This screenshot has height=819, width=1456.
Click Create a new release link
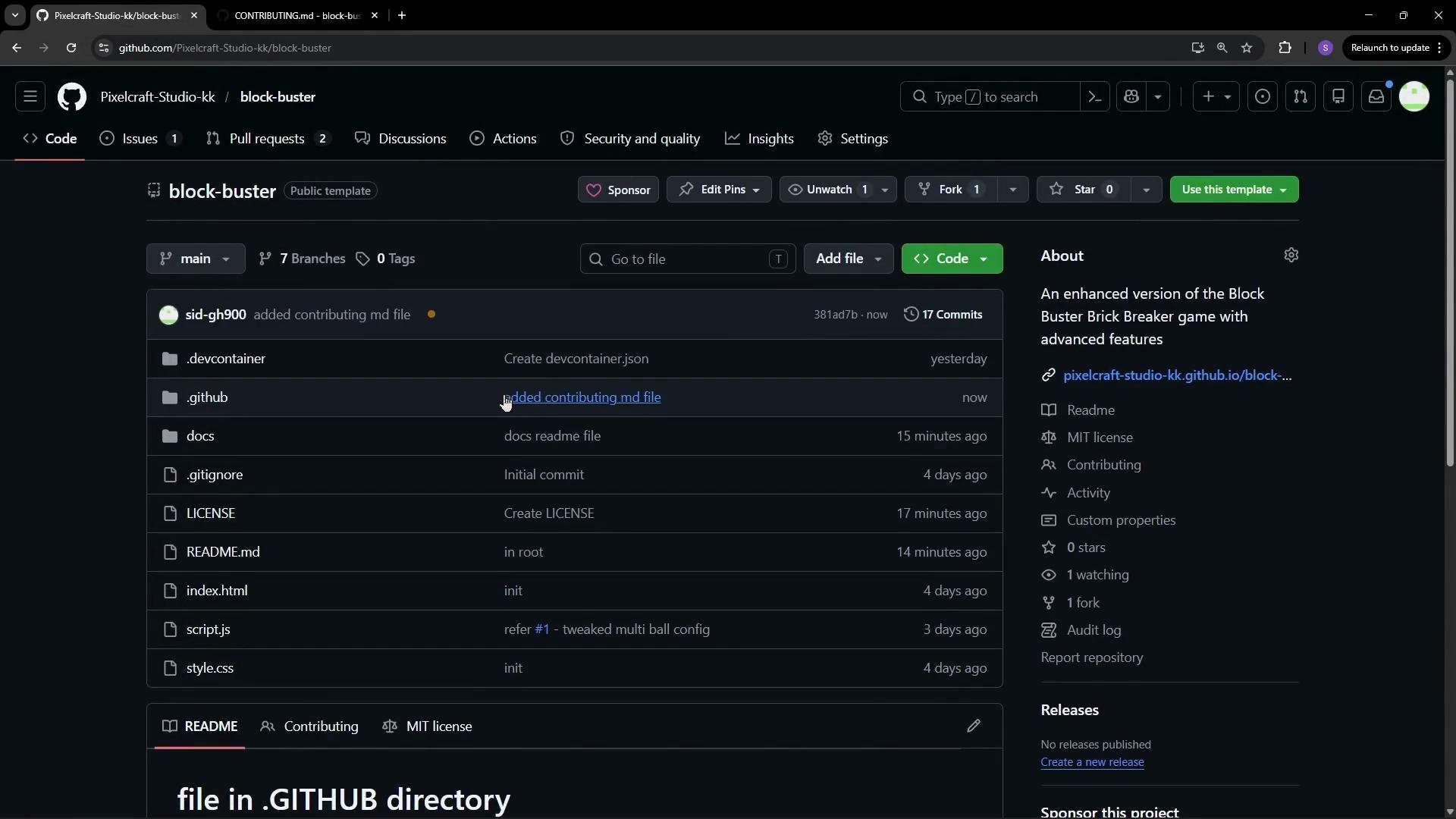tap(1092, 762)
